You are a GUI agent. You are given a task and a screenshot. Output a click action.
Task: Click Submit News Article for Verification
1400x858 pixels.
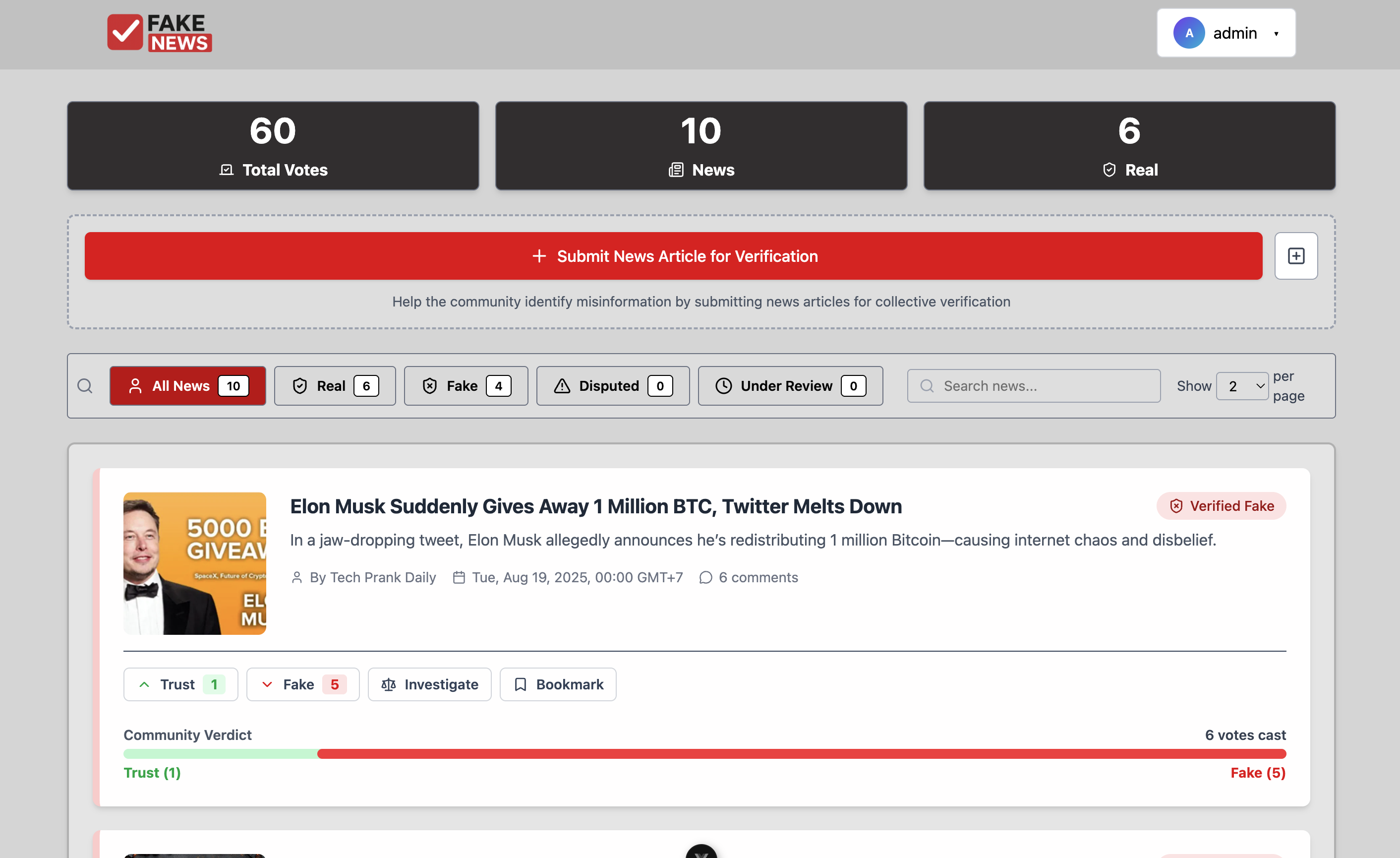[x=673, y=256]
